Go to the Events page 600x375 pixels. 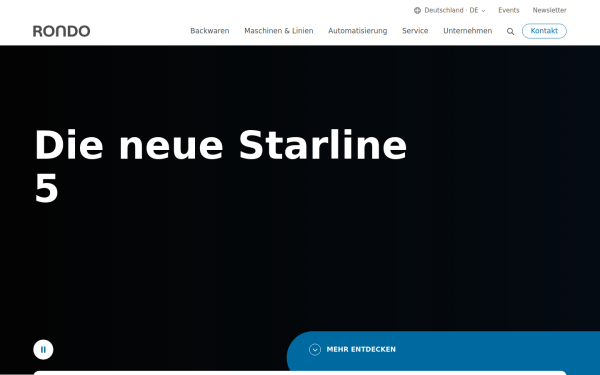pos(509,10)
